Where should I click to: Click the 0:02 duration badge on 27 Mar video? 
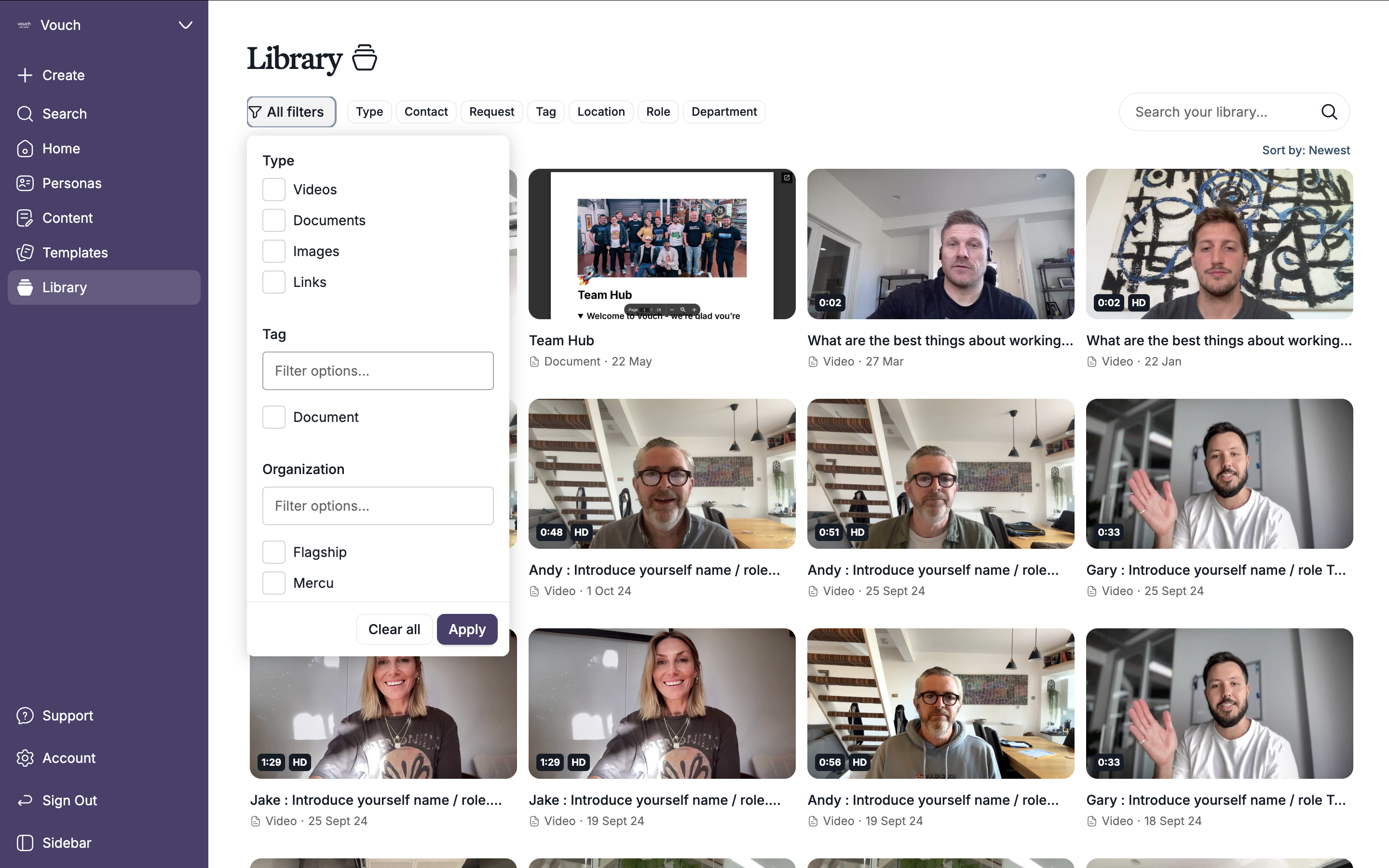830,302
